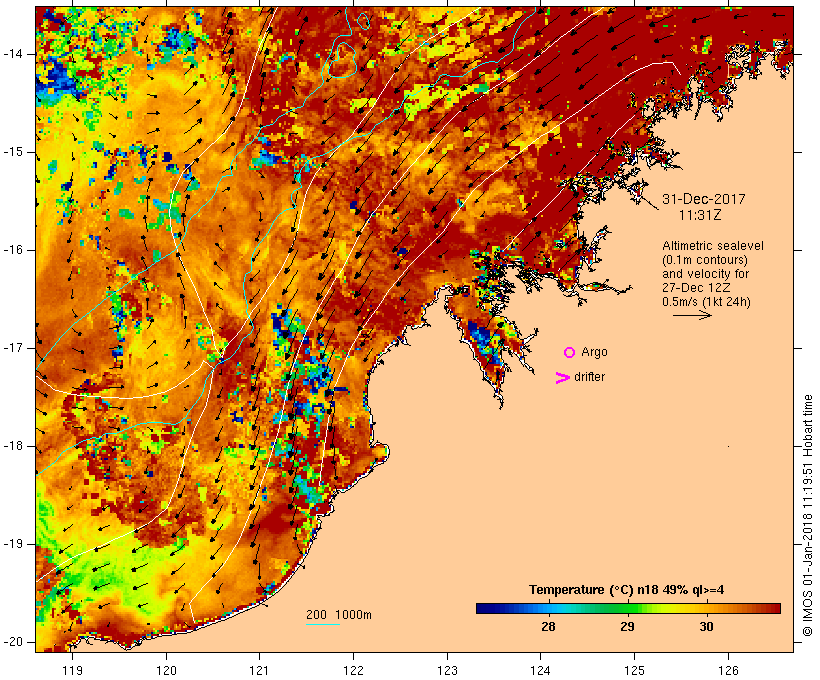Viewport: 820px width, 680px height.
Task: Click the '-20' latitude axis label
Action: tap(14, 642)
